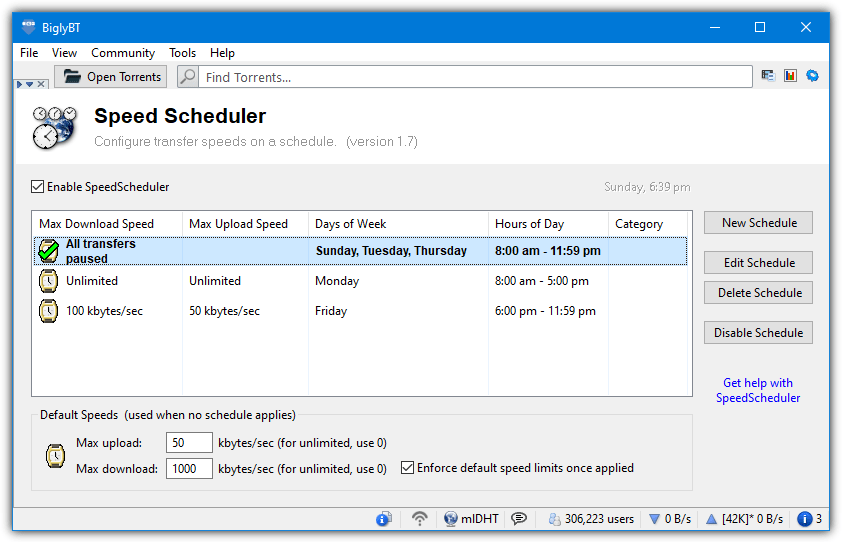
Task: Click '8:00 am - 11:59 pm' cell
Action: (548, 251)
